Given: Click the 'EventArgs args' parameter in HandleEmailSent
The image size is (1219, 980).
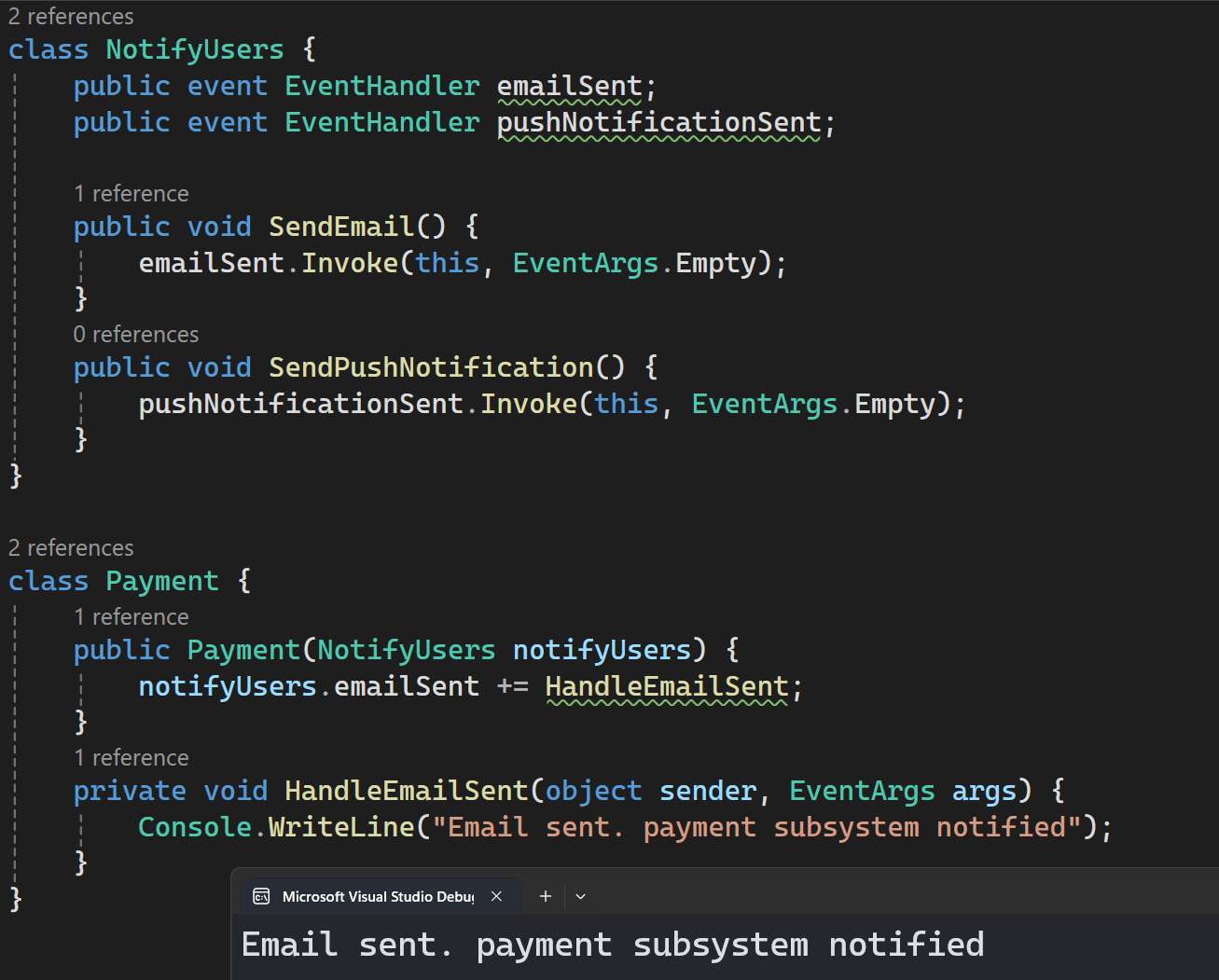Looking at the screenshot, I should pos(903,791).
